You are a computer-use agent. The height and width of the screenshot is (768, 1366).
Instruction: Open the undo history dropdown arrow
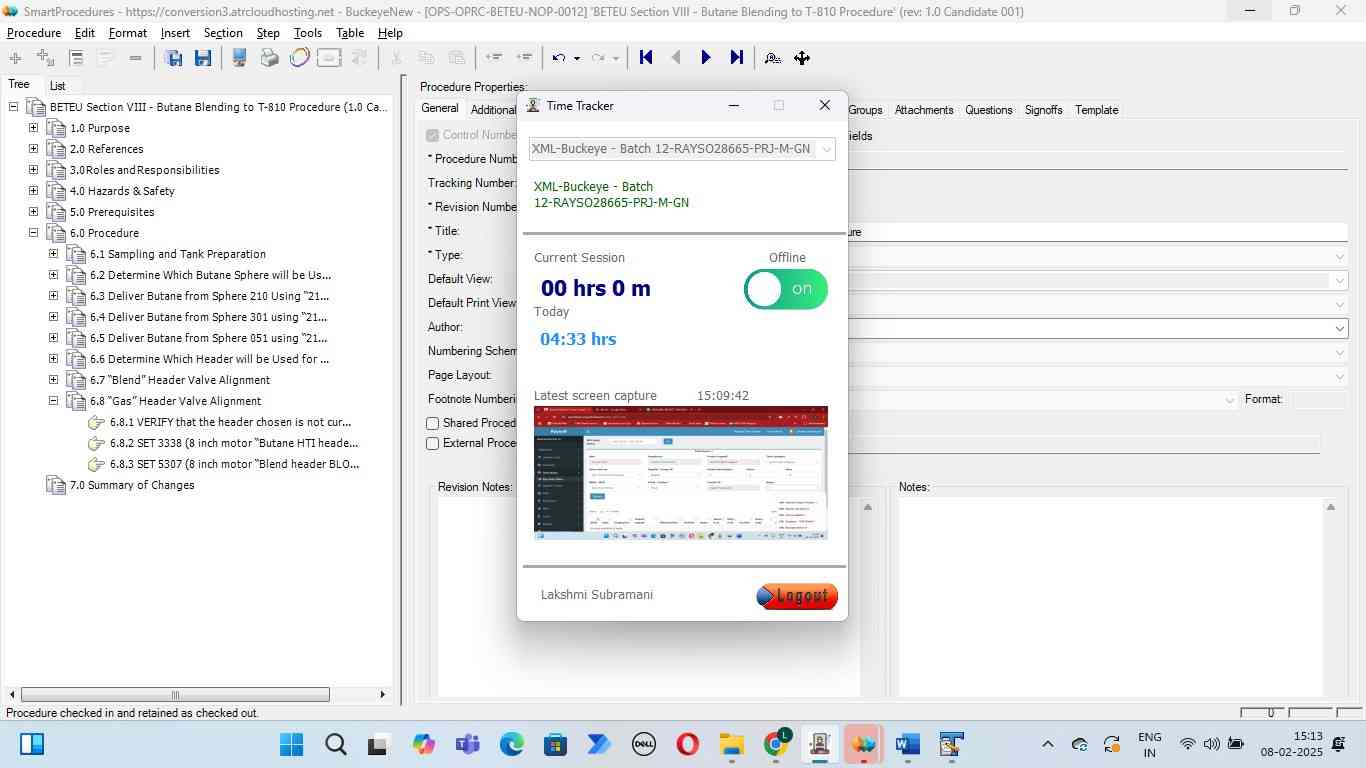577,58
